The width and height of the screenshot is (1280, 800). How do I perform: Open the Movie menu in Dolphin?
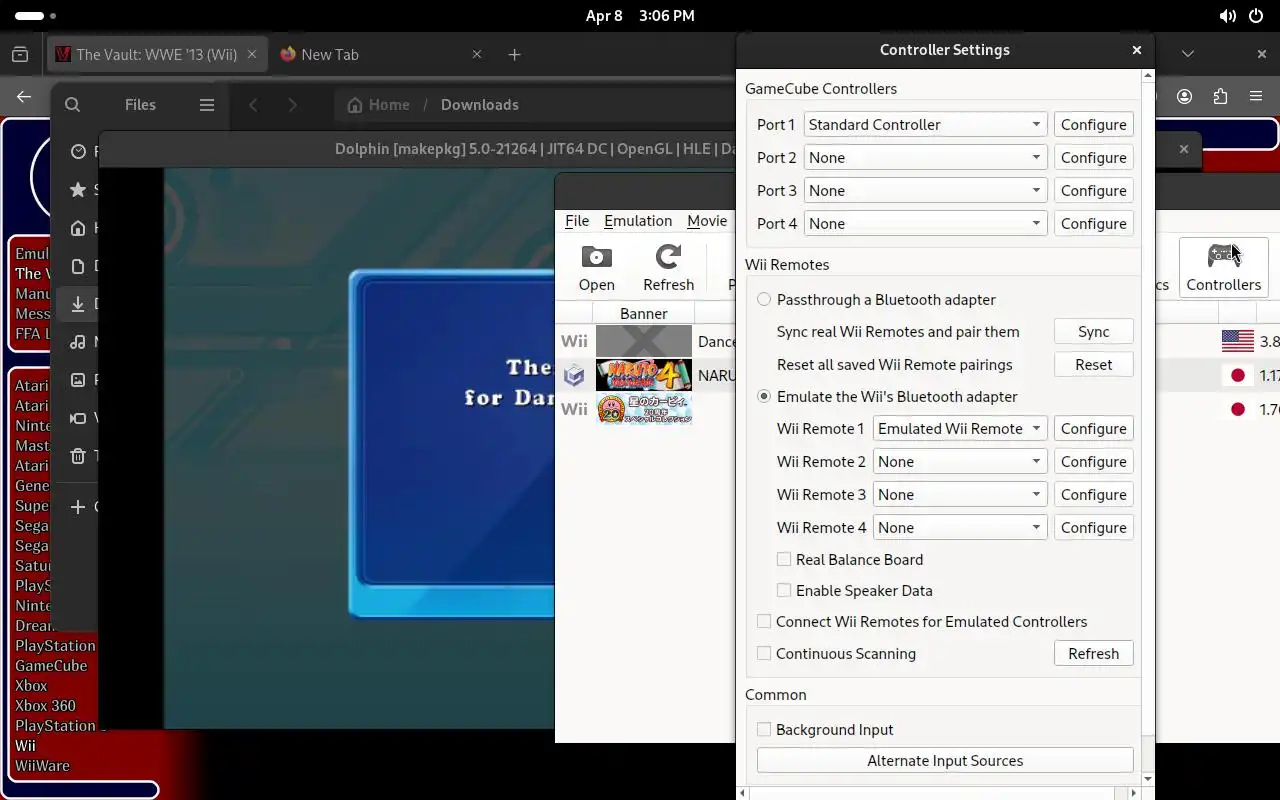pos(707,220)
